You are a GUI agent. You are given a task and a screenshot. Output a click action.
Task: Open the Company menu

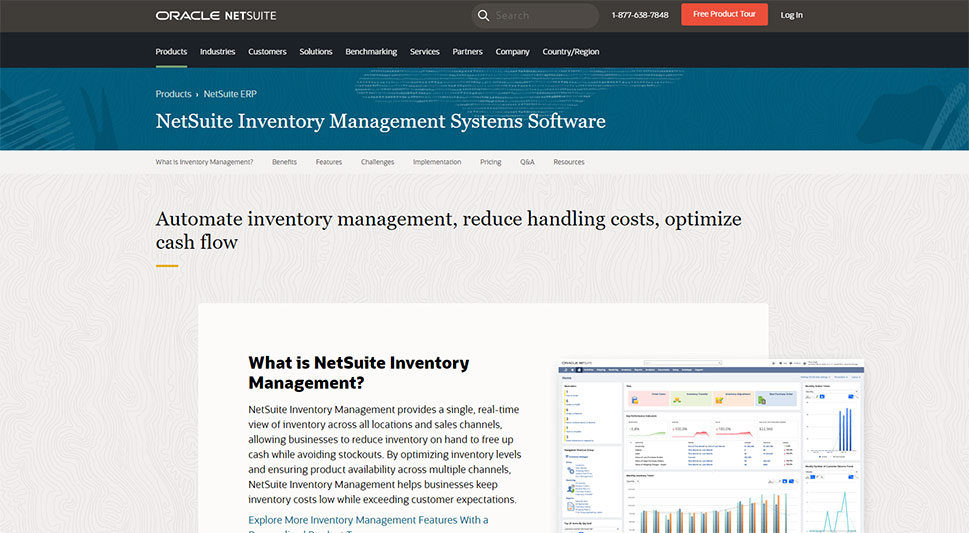512,52
